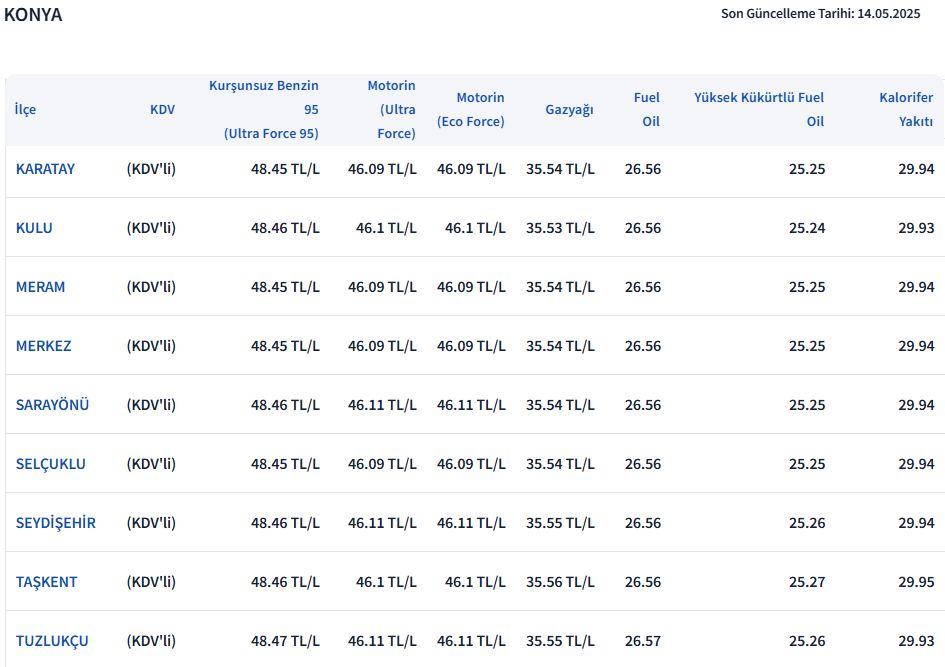Click the KDV column header
The image size is (945, 667).
pos(162,110)
